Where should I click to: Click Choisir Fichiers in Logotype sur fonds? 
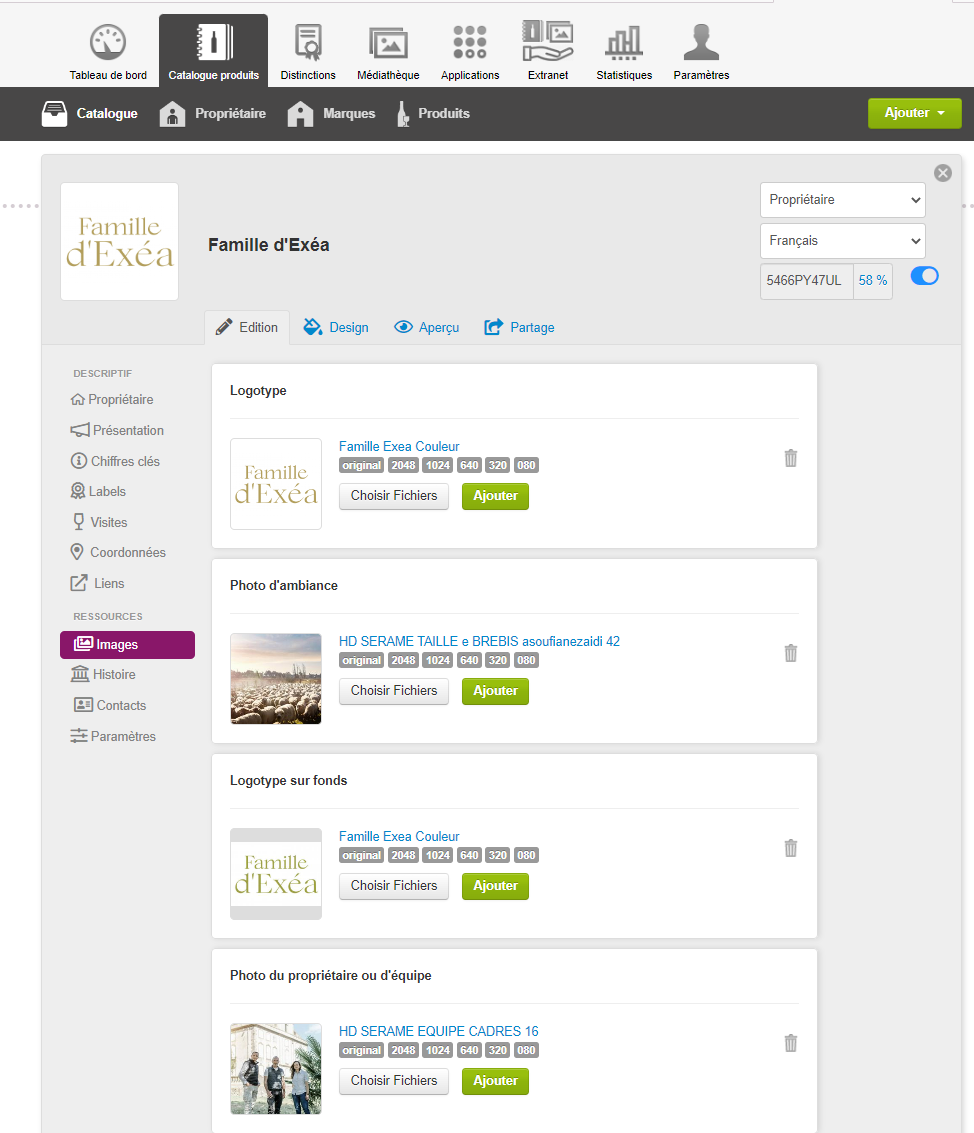coord(394,886)
